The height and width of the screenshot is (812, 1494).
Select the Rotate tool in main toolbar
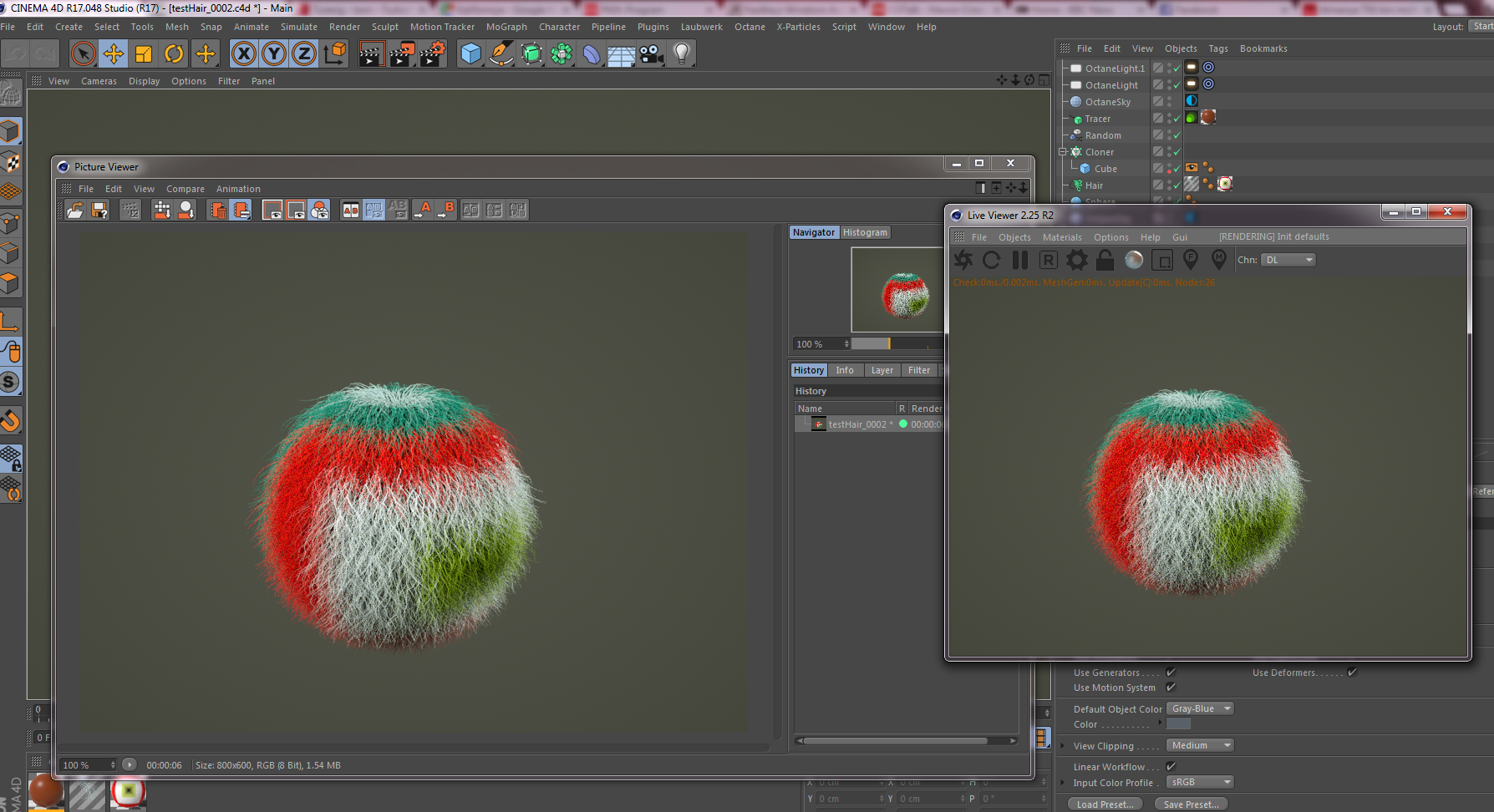coord(174,54)
